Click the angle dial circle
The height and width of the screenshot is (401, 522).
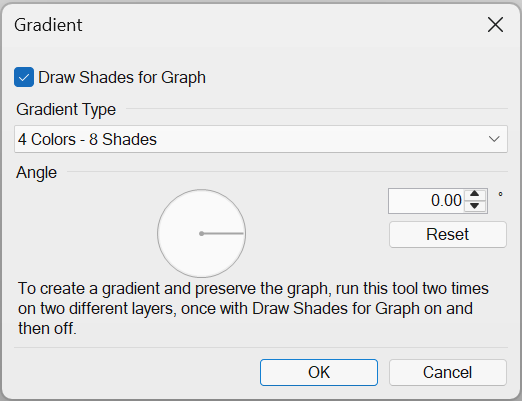pos(202,233)
